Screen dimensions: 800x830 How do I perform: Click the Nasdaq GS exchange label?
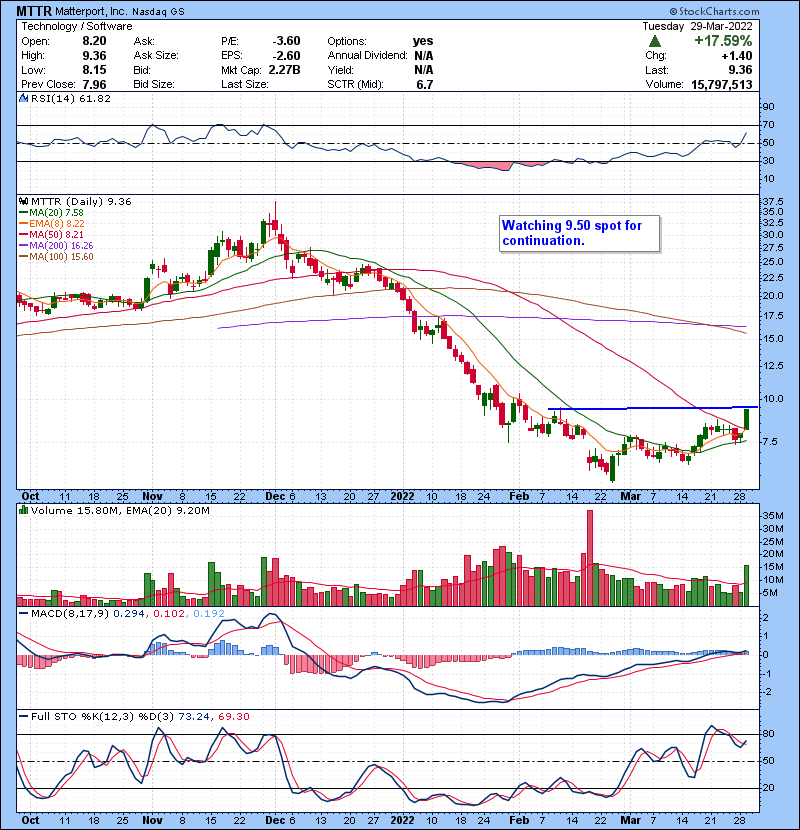point(158,12)
